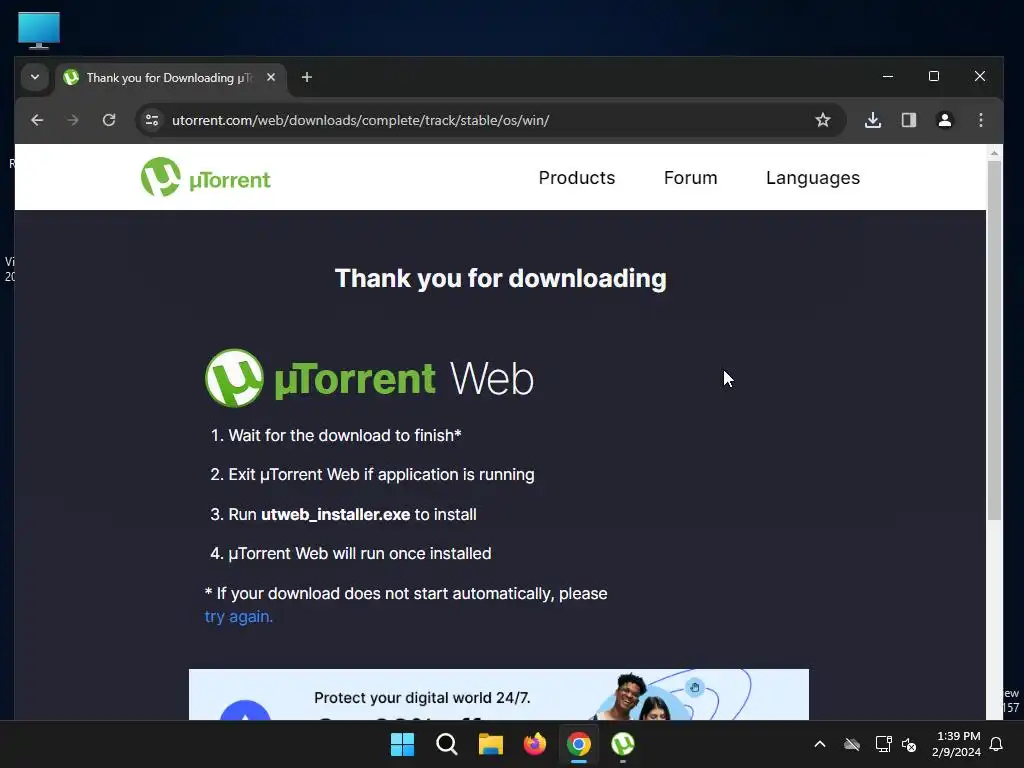Screen dimensions: 1024x768
Task: Select the Thank you for Downloading tab
Action: (170, 78)
